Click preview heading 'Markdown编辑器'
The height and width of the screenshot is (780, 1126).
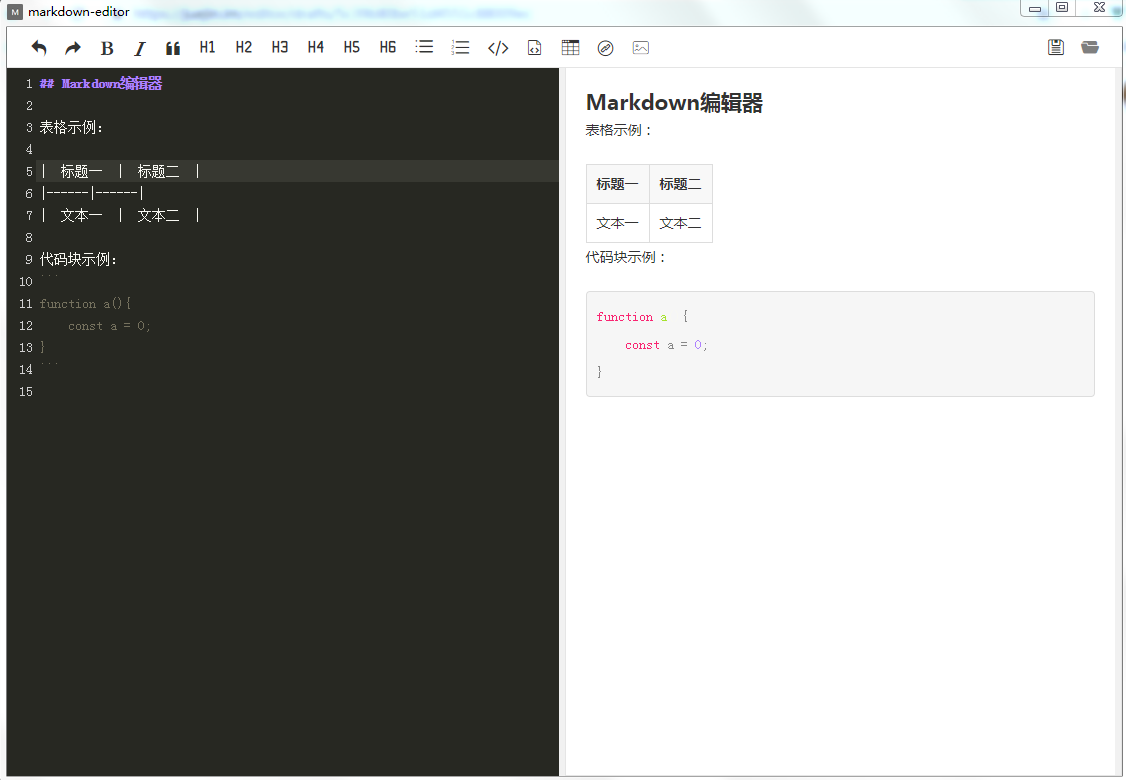point(674,103)
